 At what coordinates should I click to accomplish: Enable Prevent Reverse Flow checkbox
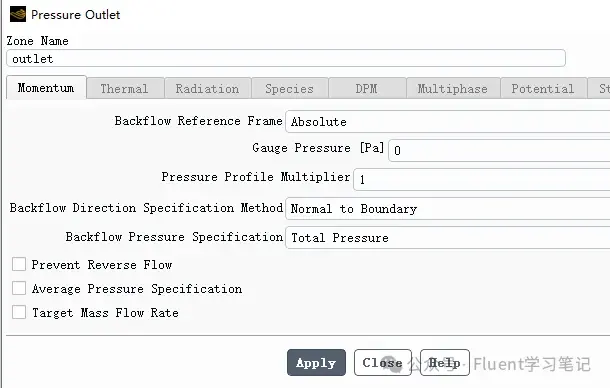(19, 264)
